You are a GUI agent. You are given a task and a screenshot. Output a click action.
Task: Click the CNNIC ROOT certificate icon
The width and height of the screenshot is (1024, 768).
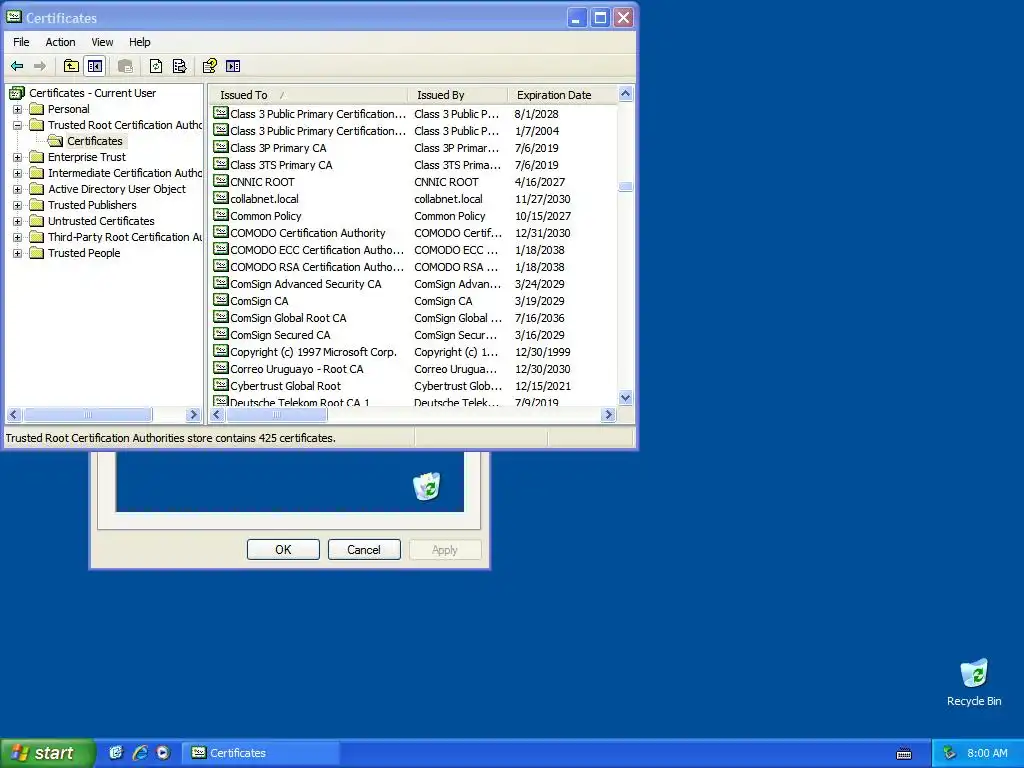[x=221, y=181]
